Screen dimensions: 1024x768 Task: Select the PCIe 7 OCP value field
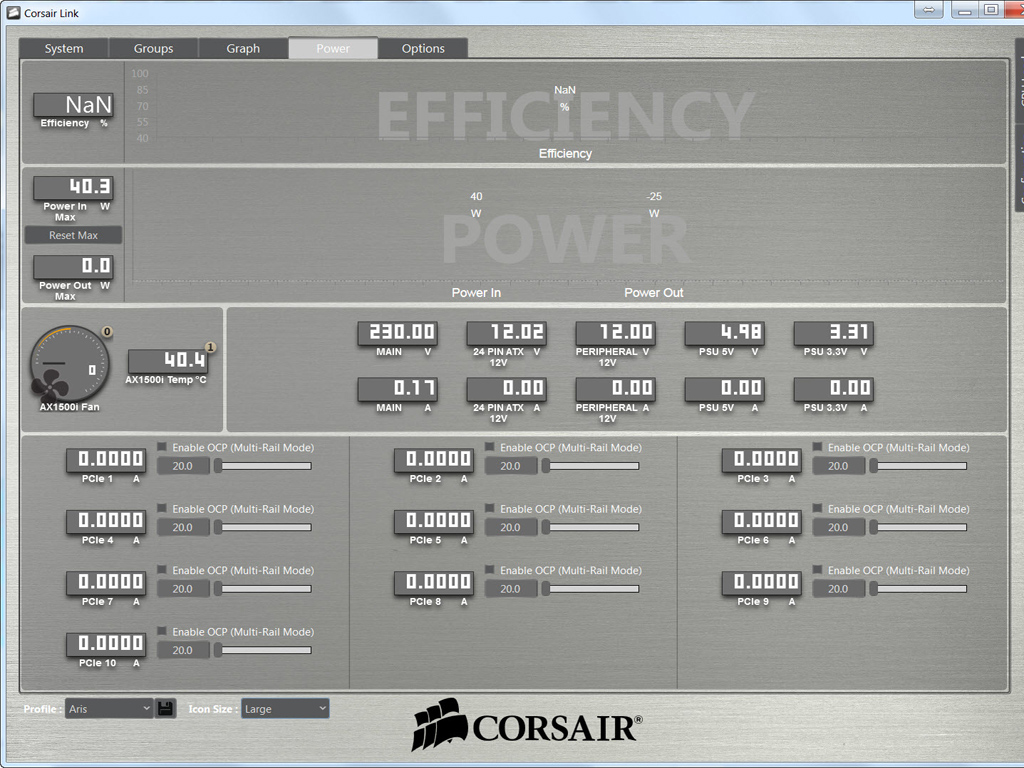[x=183, y=588]
